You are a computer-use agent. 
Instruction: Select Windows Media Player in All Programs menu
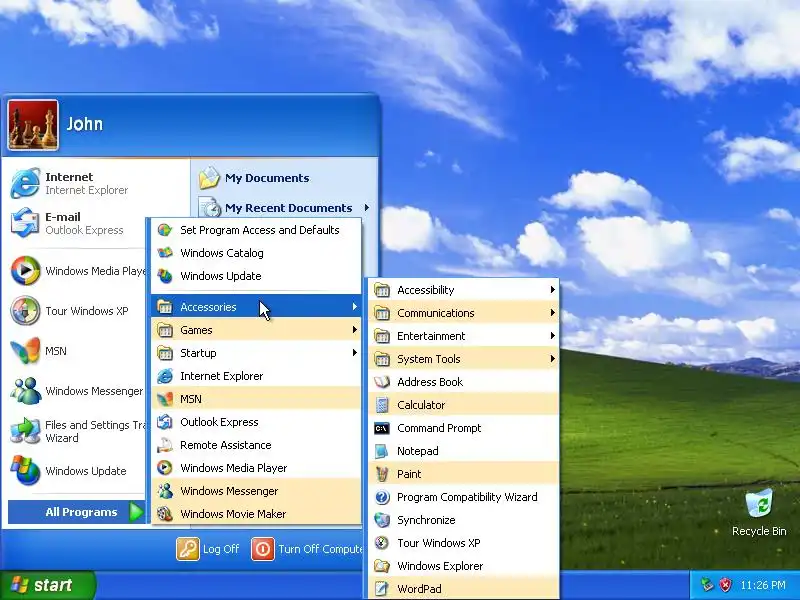point(256,468)
